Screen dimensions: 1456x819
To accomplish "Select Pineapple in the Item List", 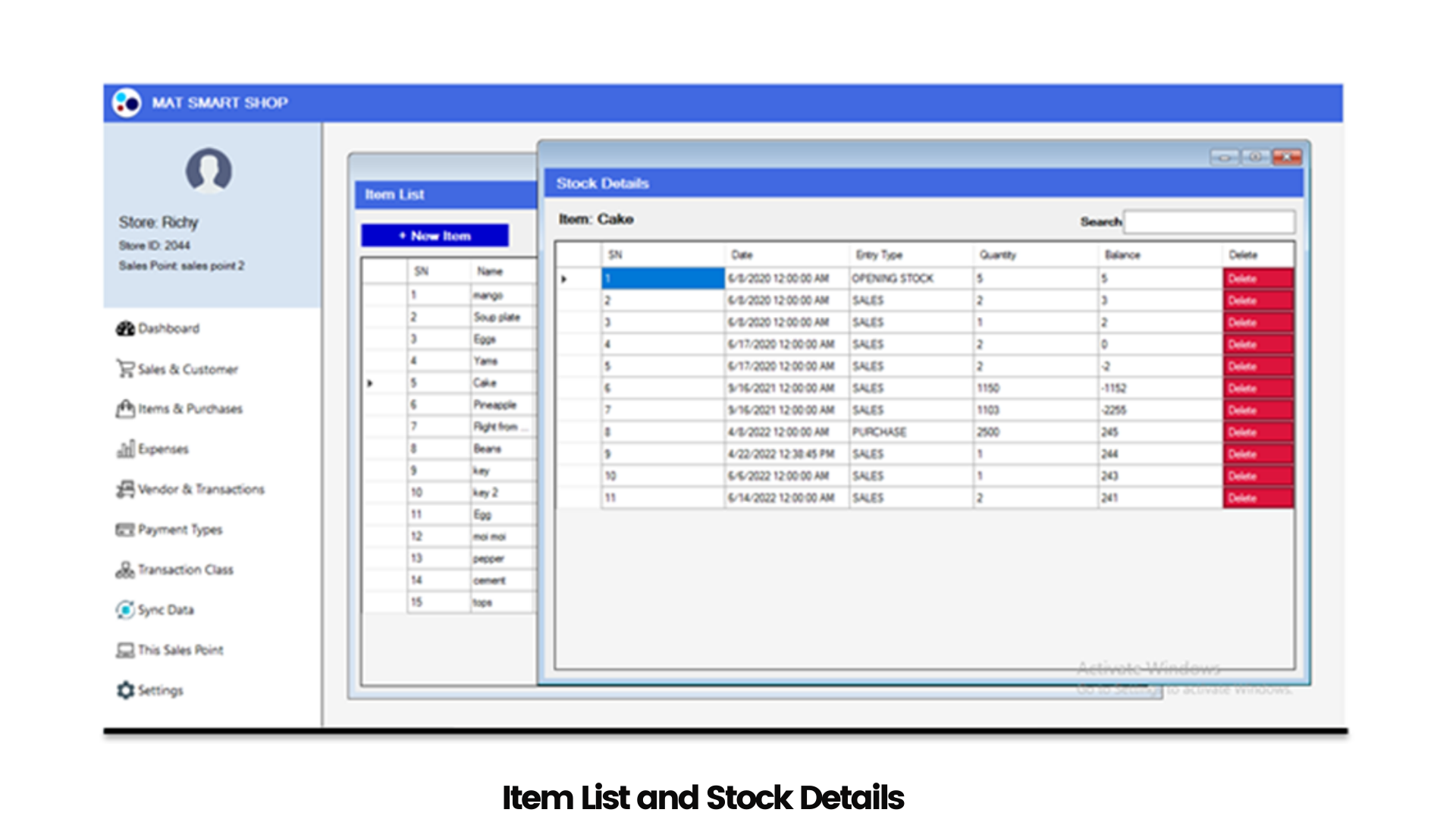I will (494, 405).
